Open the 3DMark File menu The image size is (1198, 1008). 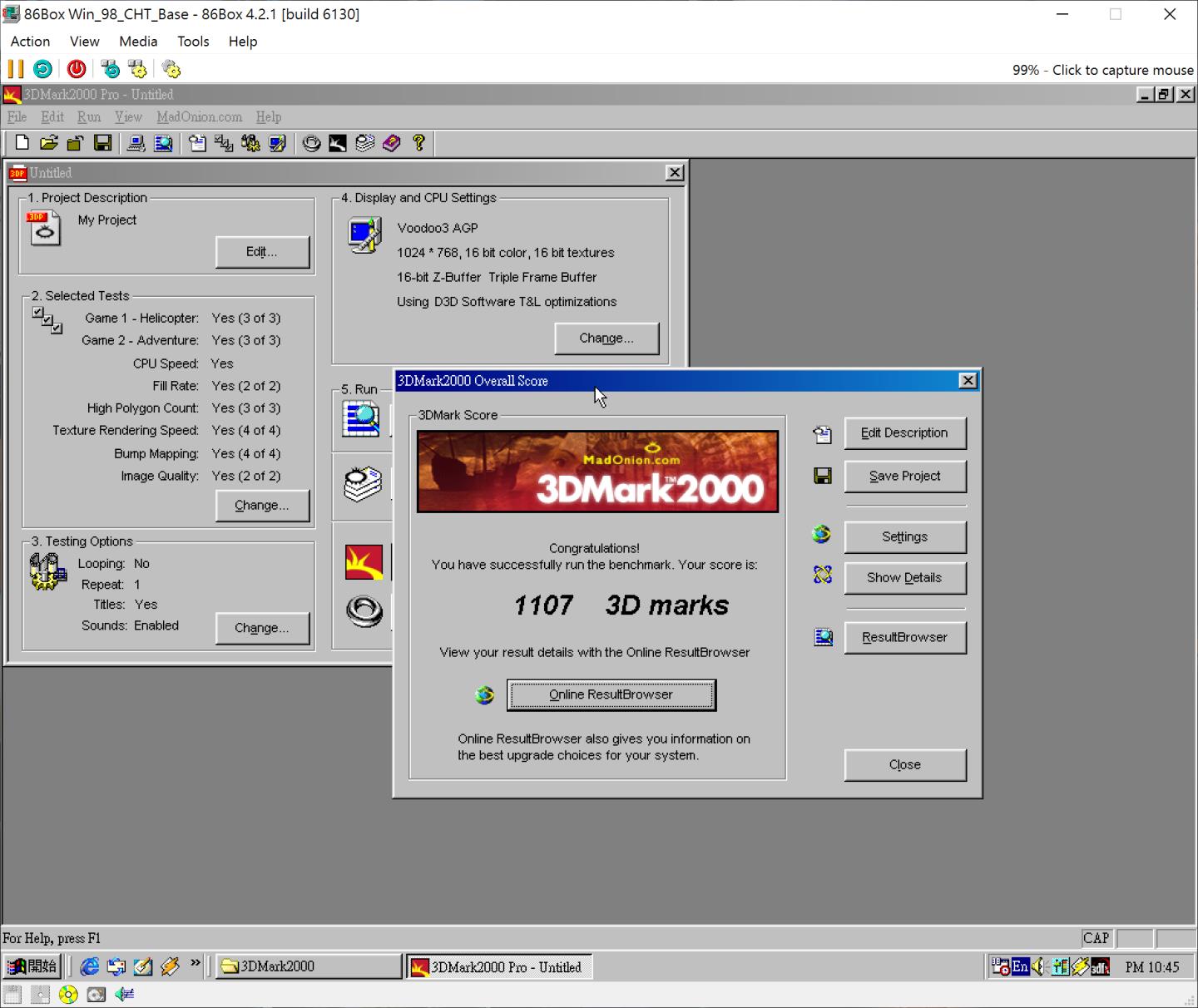pyautogui.click(x=17, y=117)
